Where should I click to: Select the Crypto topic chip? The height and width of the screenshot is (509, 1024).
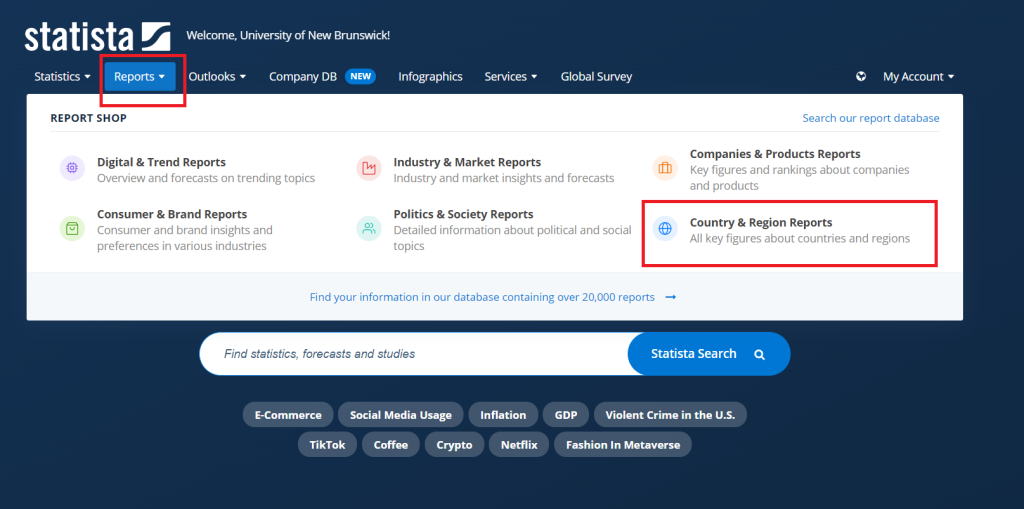454,445
